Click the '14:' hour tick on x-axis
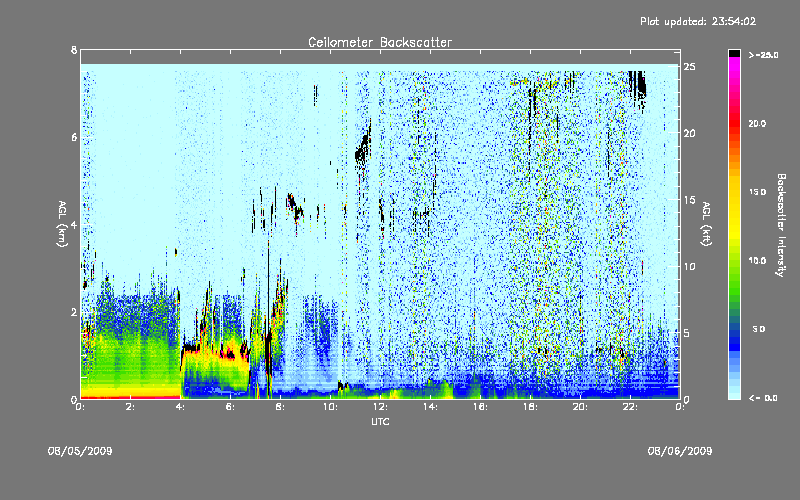 (430, 407)
